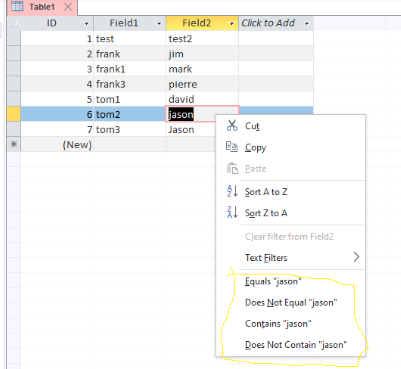Choose Cut from context menu
The width and height of the screenshot is (401, 369).
(x=290, y=126)
